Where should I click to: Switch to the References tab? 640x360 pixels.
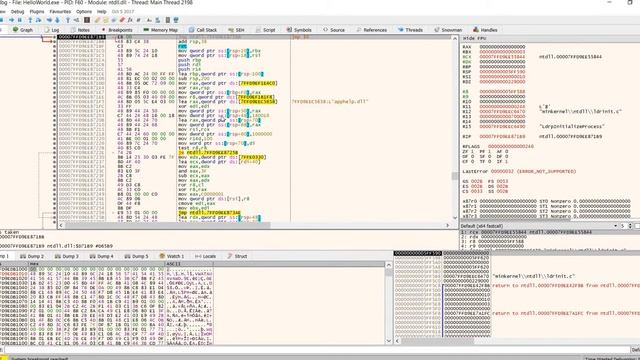pos(371,30)
